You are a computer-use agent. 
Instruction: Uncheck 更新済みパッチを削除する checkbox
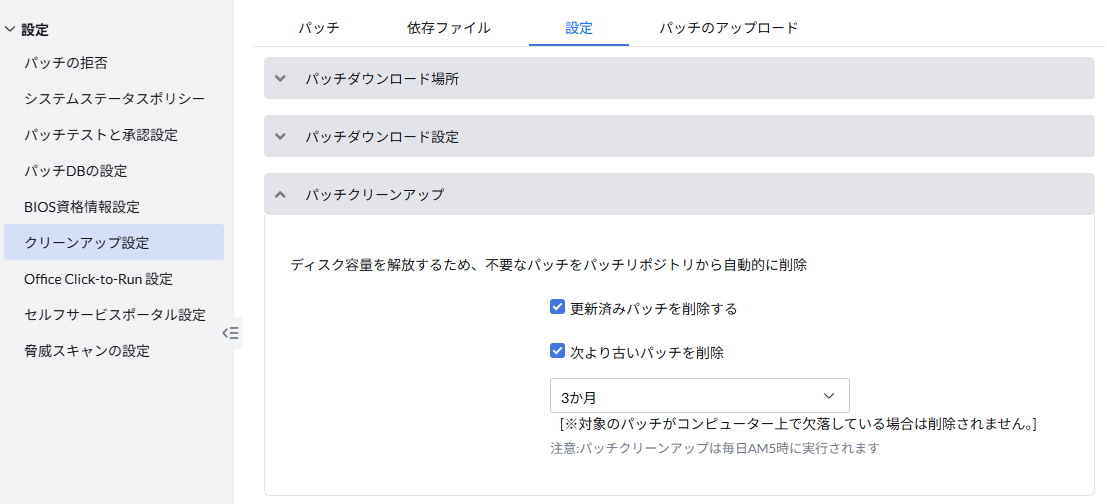[x=558, y=308]
